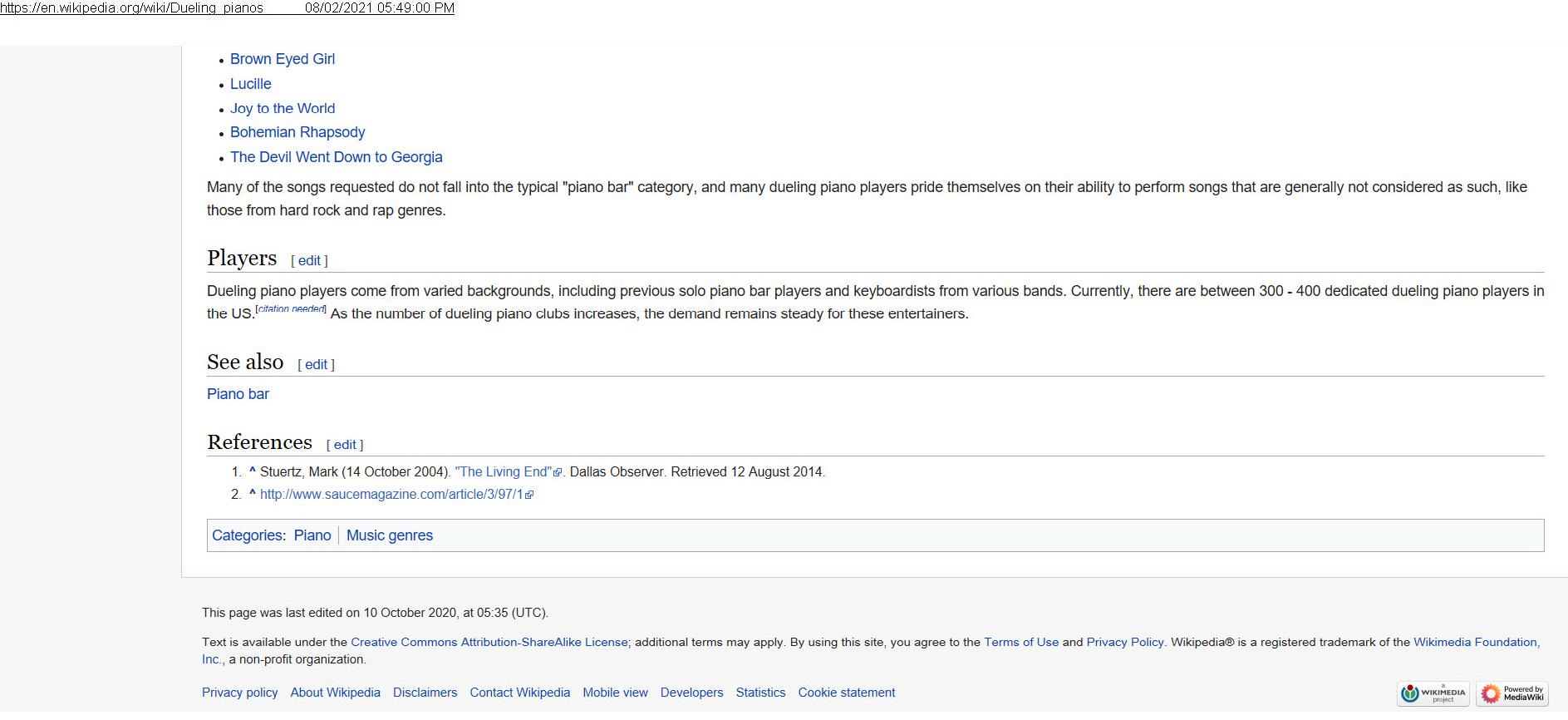
Task: Click the Powered by MediaWiki badge
Action: coord(1511,693)
